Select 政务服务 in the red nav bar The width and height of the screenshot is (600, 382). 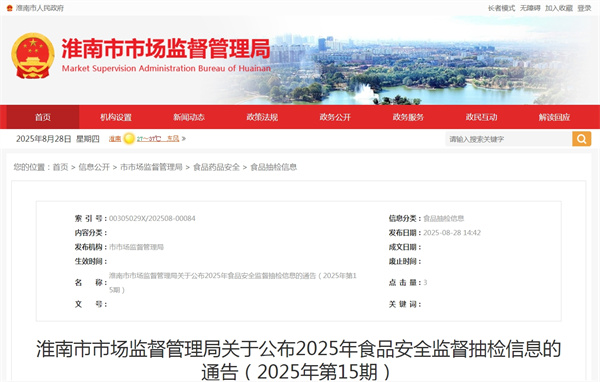pos(408,117)
